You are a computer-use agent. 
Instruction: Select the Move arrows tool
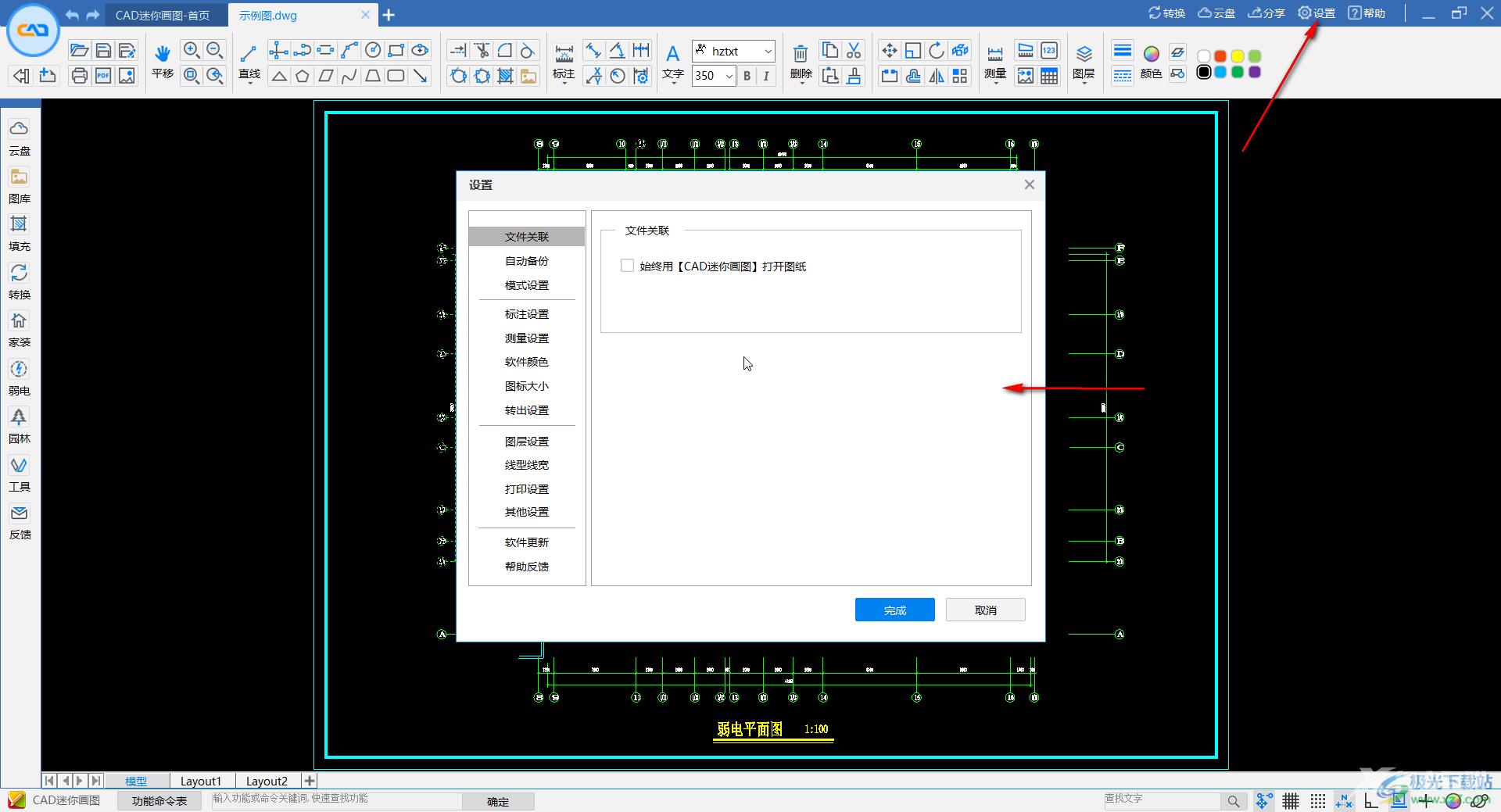coord(889,51)
